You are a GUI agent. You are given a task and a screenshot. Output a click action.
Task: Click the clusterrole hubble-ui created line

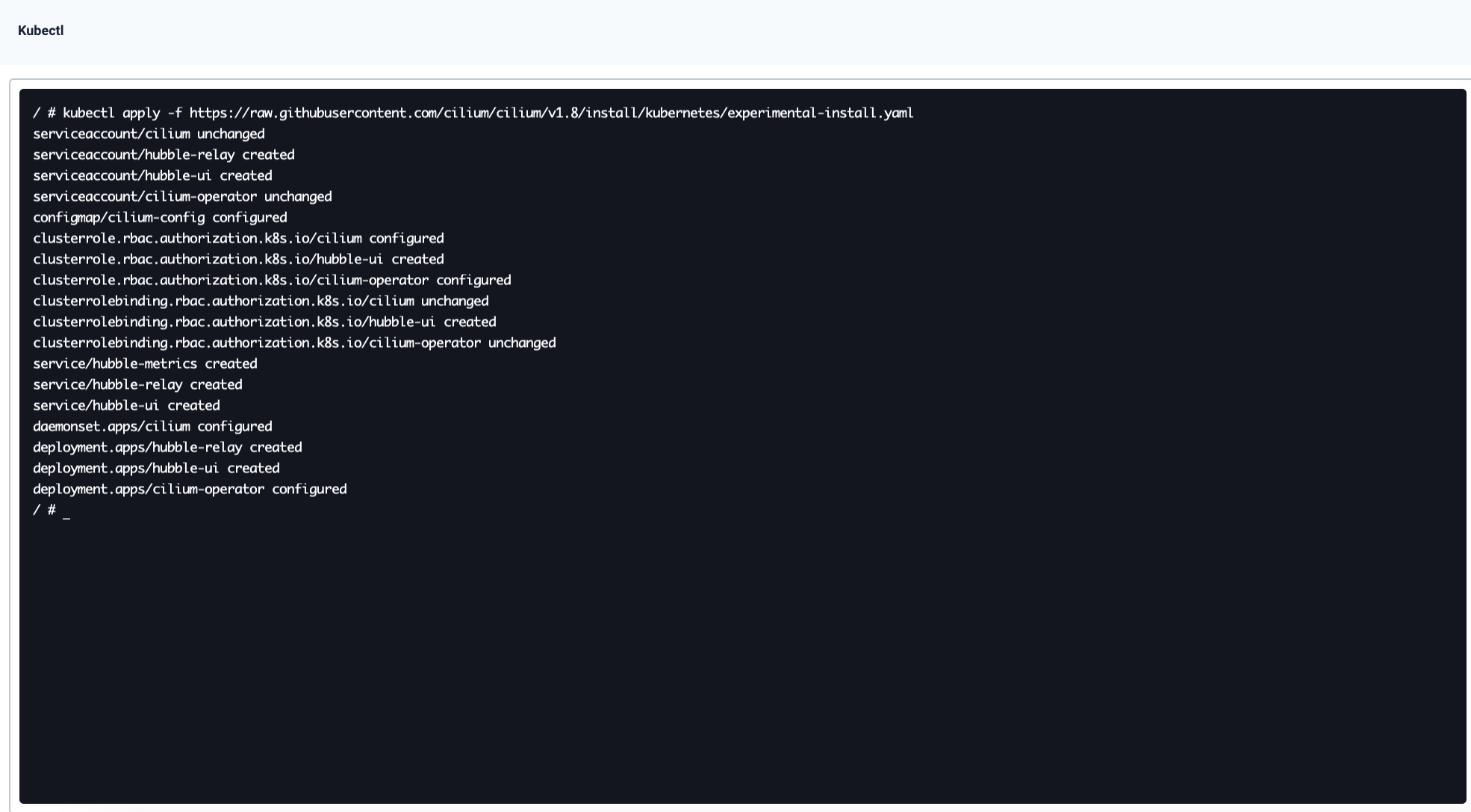(x=238, y=259)
